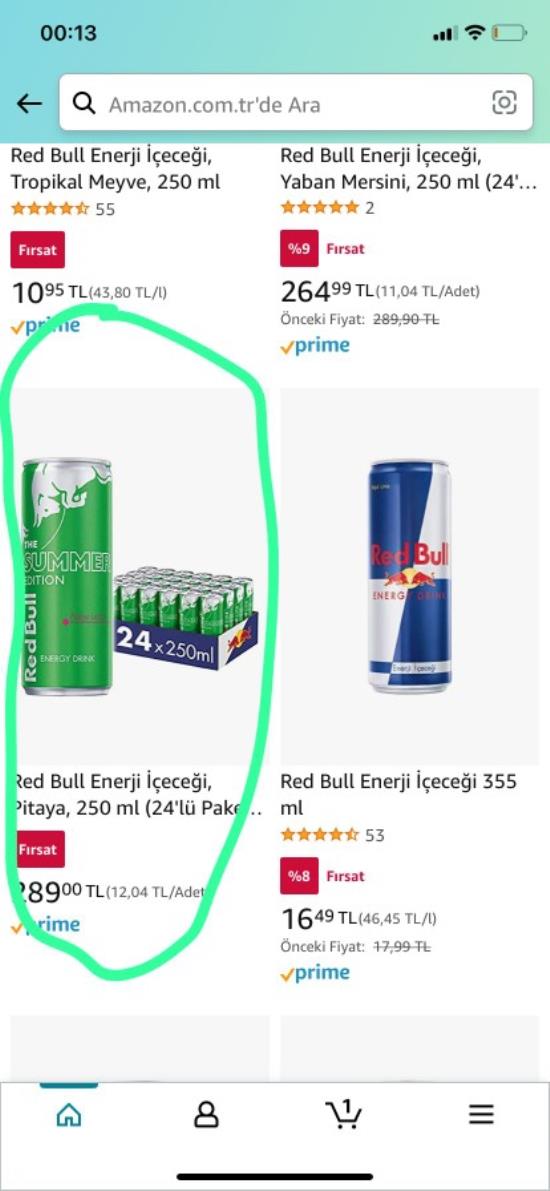Tap the magnifying glass search icon
This screenshot has width=550, height=1191.
pos(84,103)
